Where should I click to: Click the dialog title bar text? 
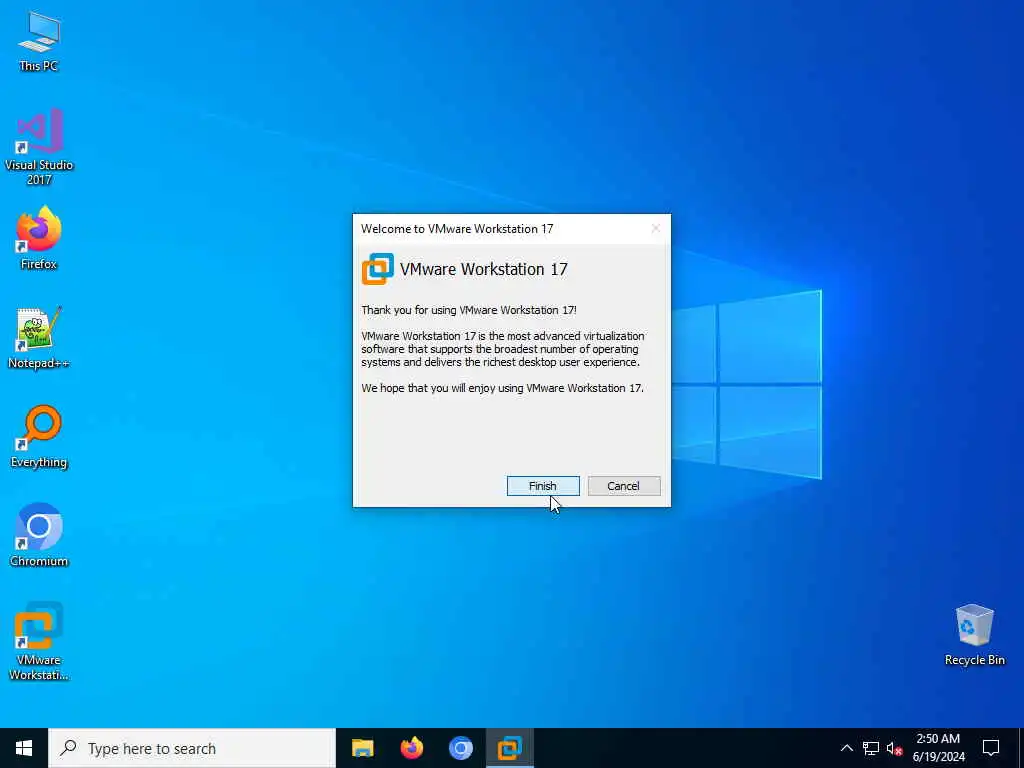(x=457, y=229)
